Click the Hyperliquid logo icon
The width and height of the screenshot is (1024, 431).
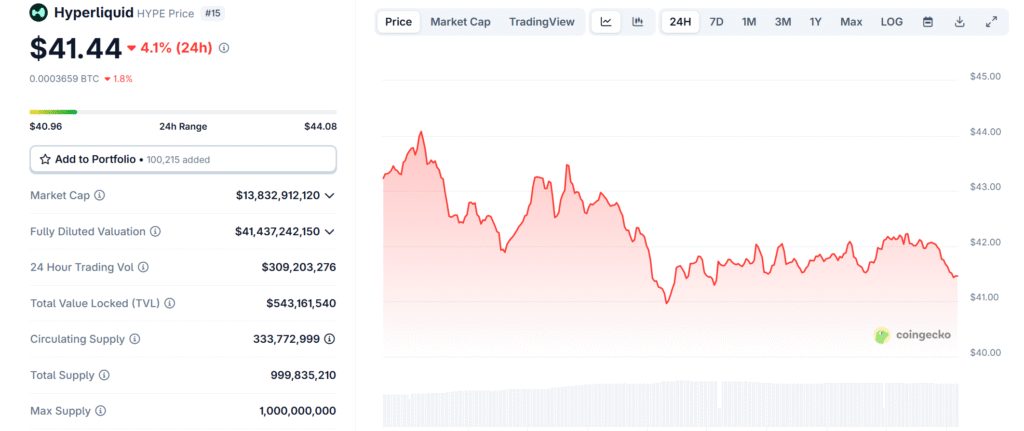(x=38, y=13)
